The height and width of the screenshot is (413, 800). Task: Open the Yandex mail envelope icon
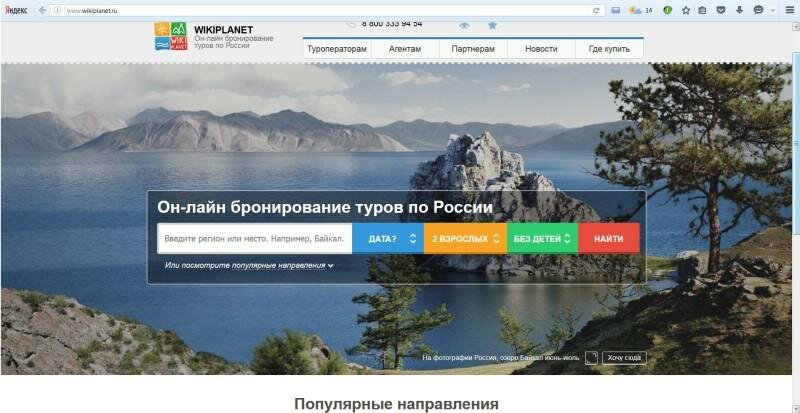coord(616,10)
